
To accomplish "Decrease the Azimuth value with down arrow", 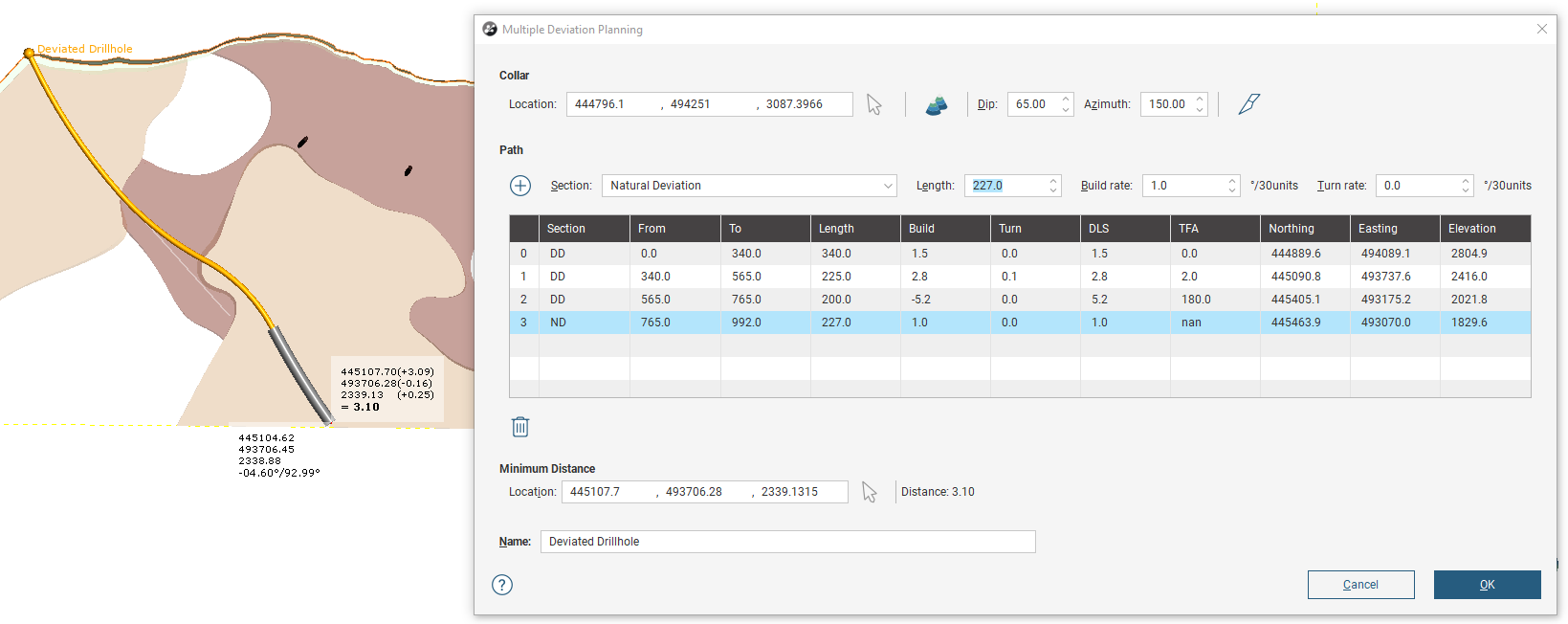I will click(x=1200, y=110).
